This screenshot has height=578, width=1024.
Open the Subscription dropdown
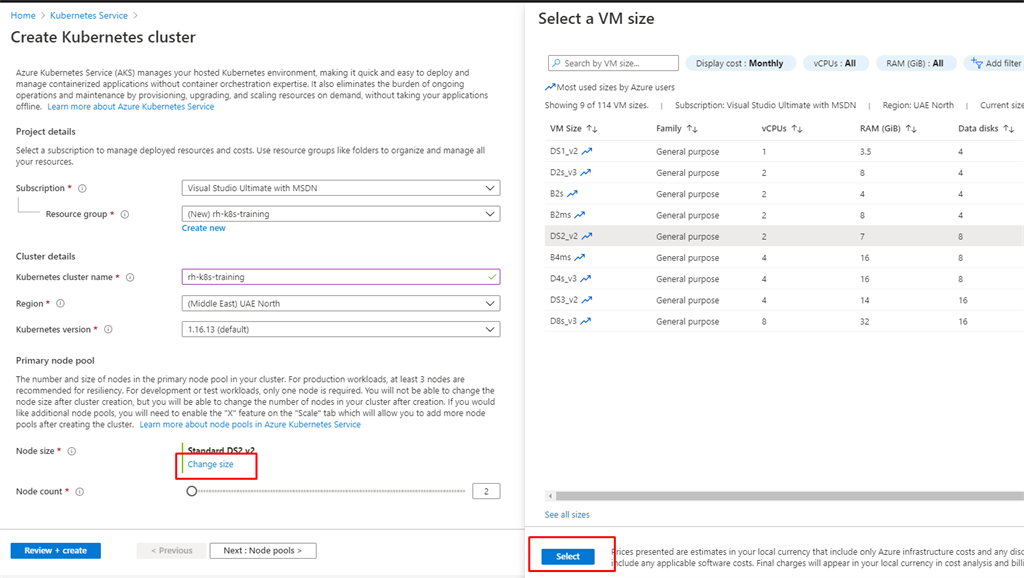click(341, 188)
